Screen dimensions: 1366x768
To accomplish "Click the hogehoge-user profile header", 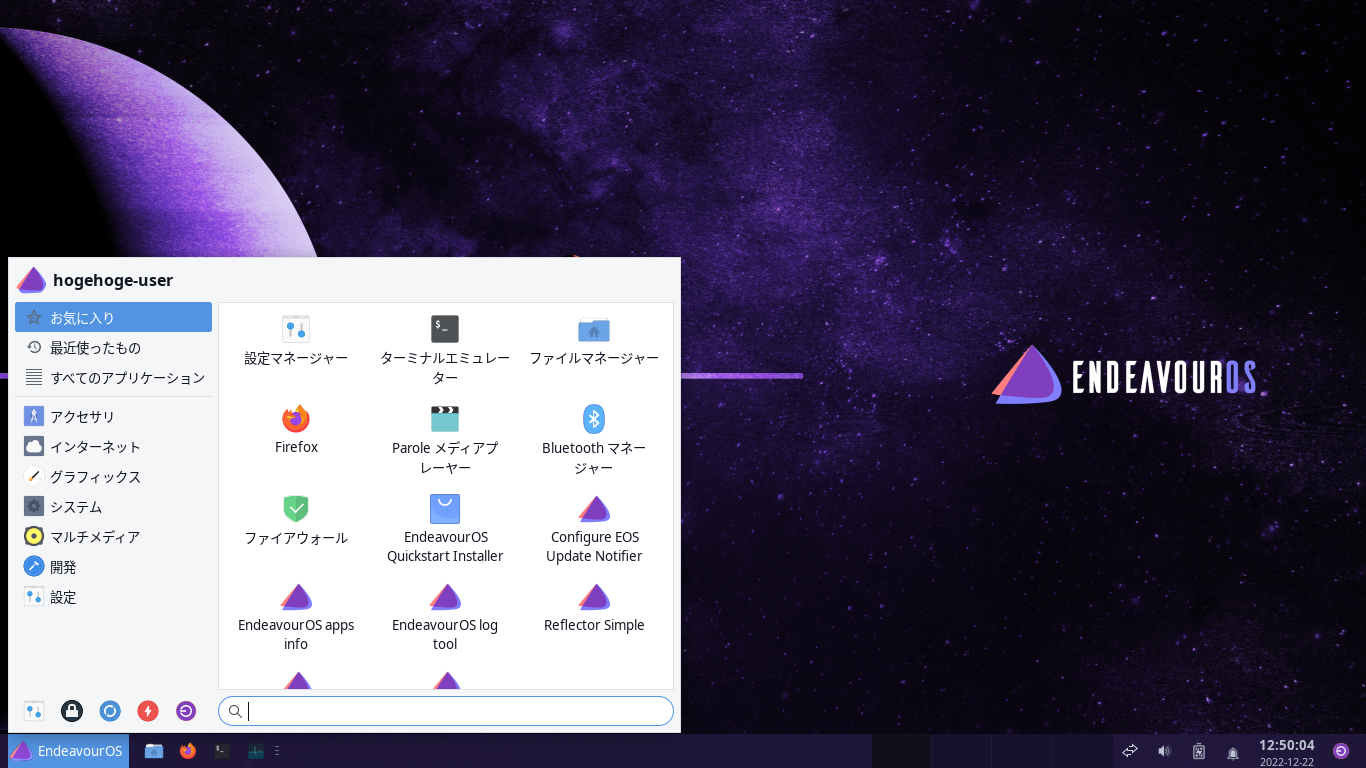I will tap(95, 280).
